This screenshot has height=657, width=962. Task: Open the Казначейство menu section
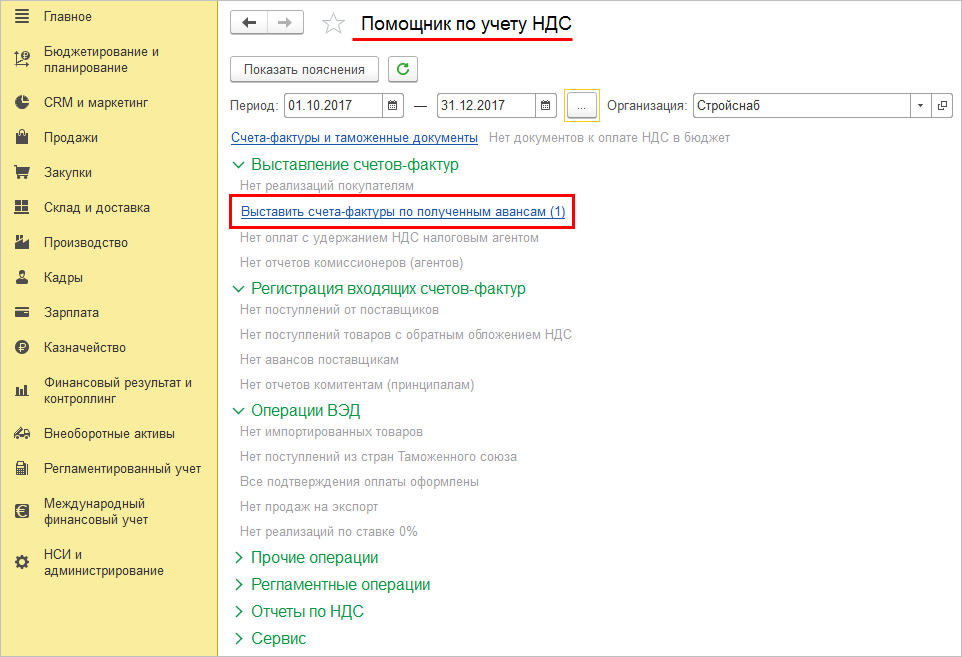tap(84, 348)
